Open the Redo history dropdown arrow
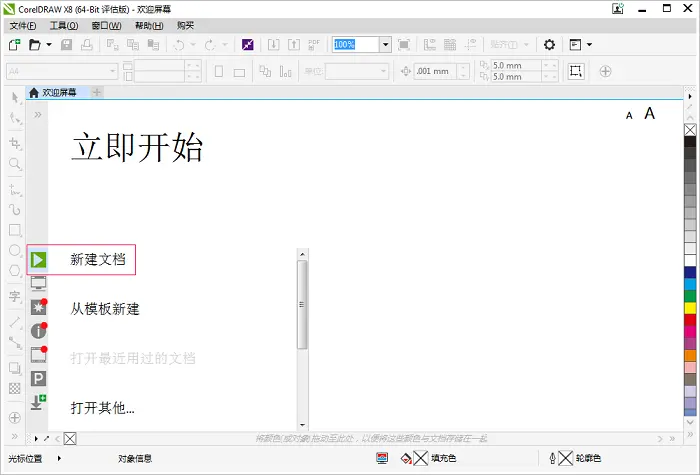700x475 pixels. pyautogui.click(x=225, y=45)
